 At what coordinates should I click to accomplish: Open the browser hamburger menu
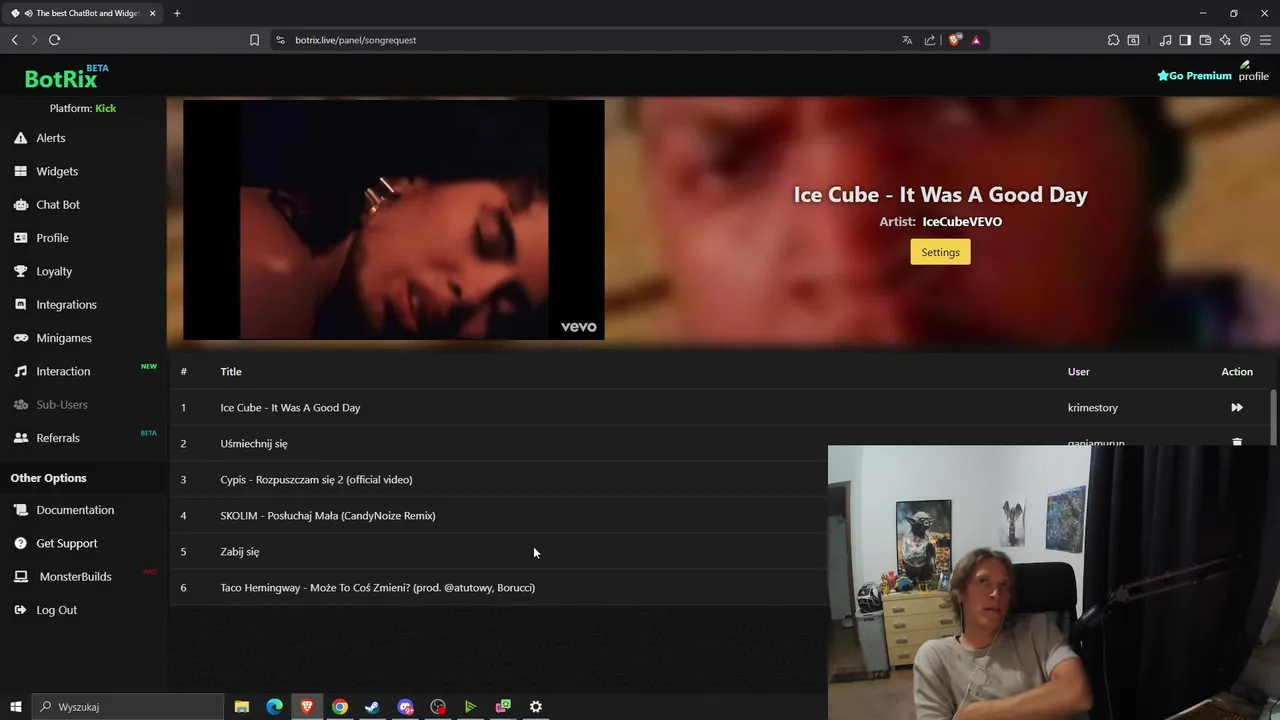coord(1265,40)
